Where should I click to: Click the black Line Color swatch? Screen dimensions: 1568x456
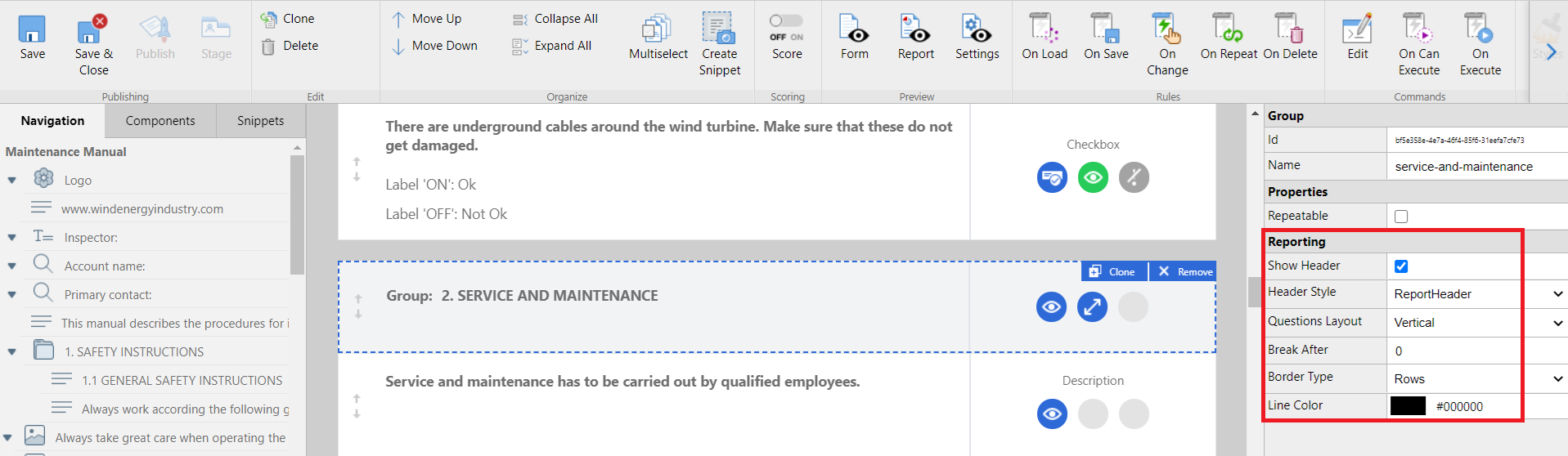pos(1408,406)
